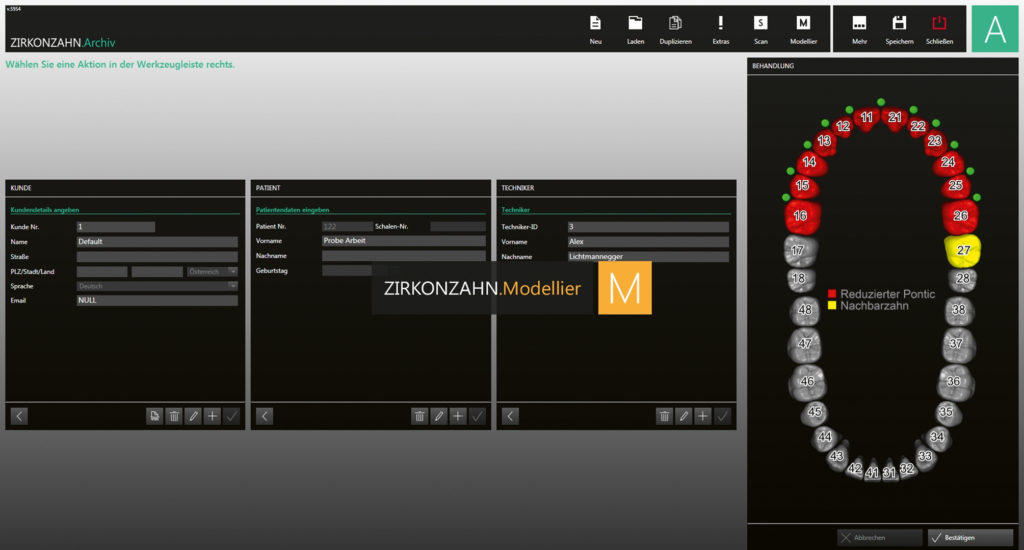Click the Neu toolbar icon
The height and width of the screenshot is (550, 1024).
(595, 23)
